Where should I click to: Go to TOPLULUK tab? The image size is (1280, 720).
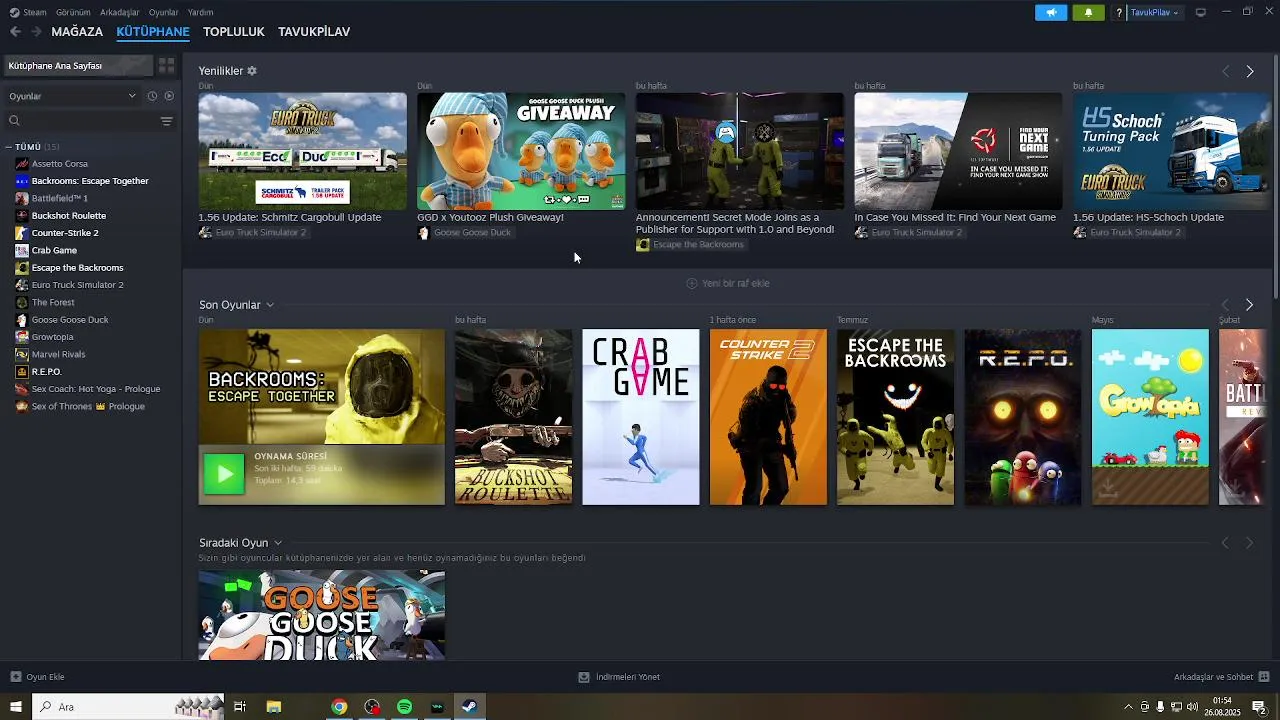234,32
